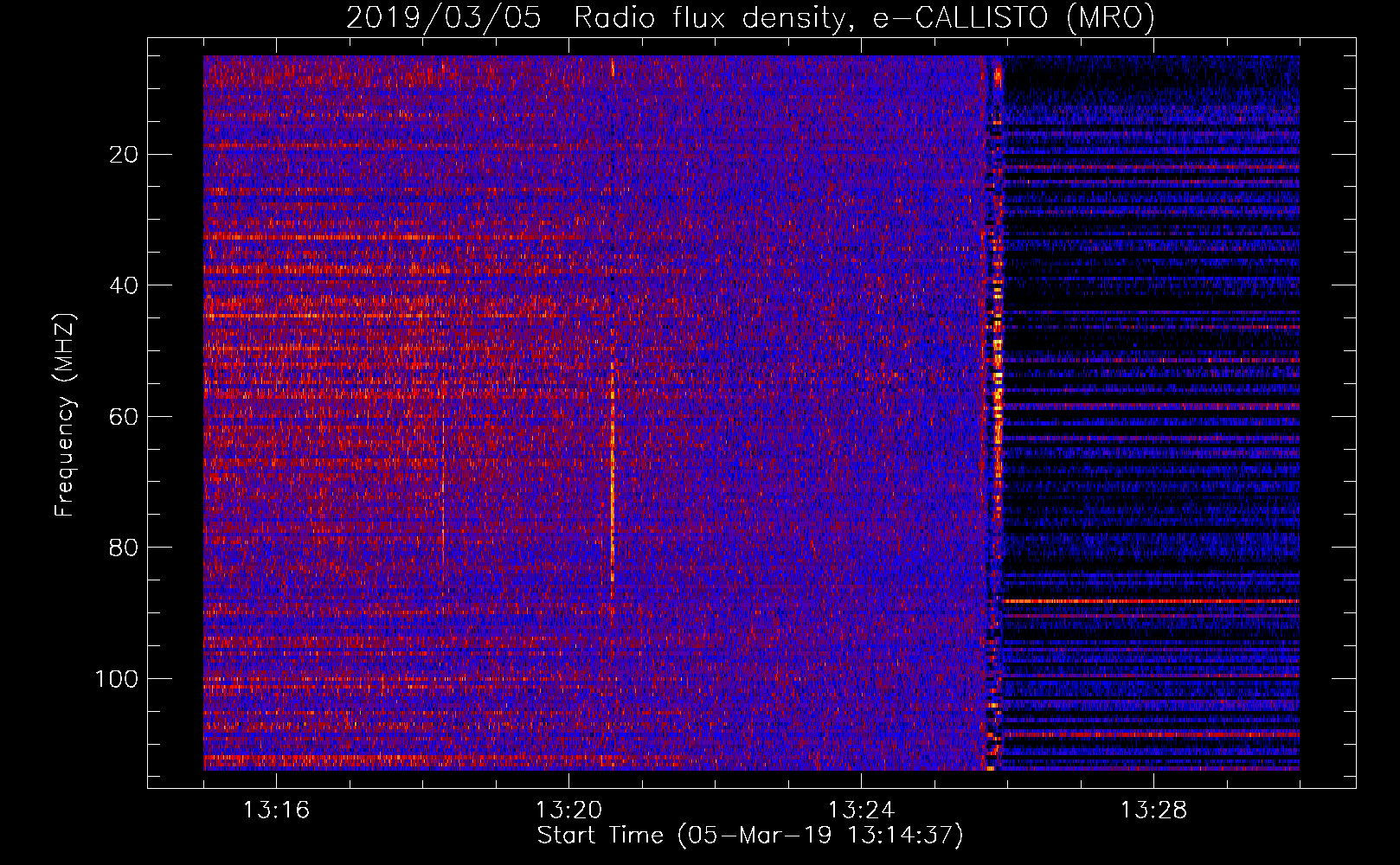The image size is (1400, 865).
Task: Click the 80 MHz tick label
Action: point(124,548)
